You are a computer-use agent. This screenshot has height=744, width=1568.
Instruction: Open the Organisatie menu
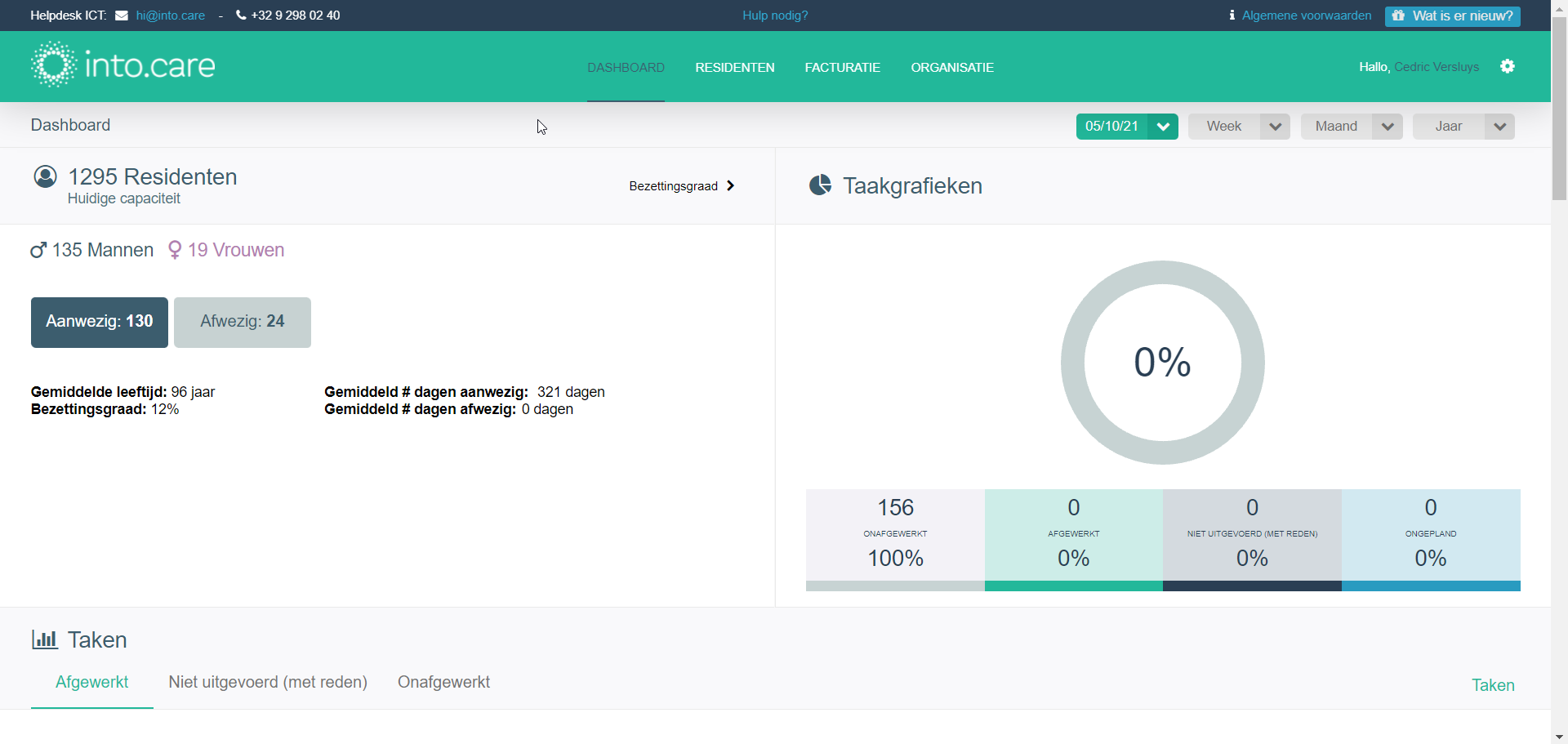coord(952,68)
